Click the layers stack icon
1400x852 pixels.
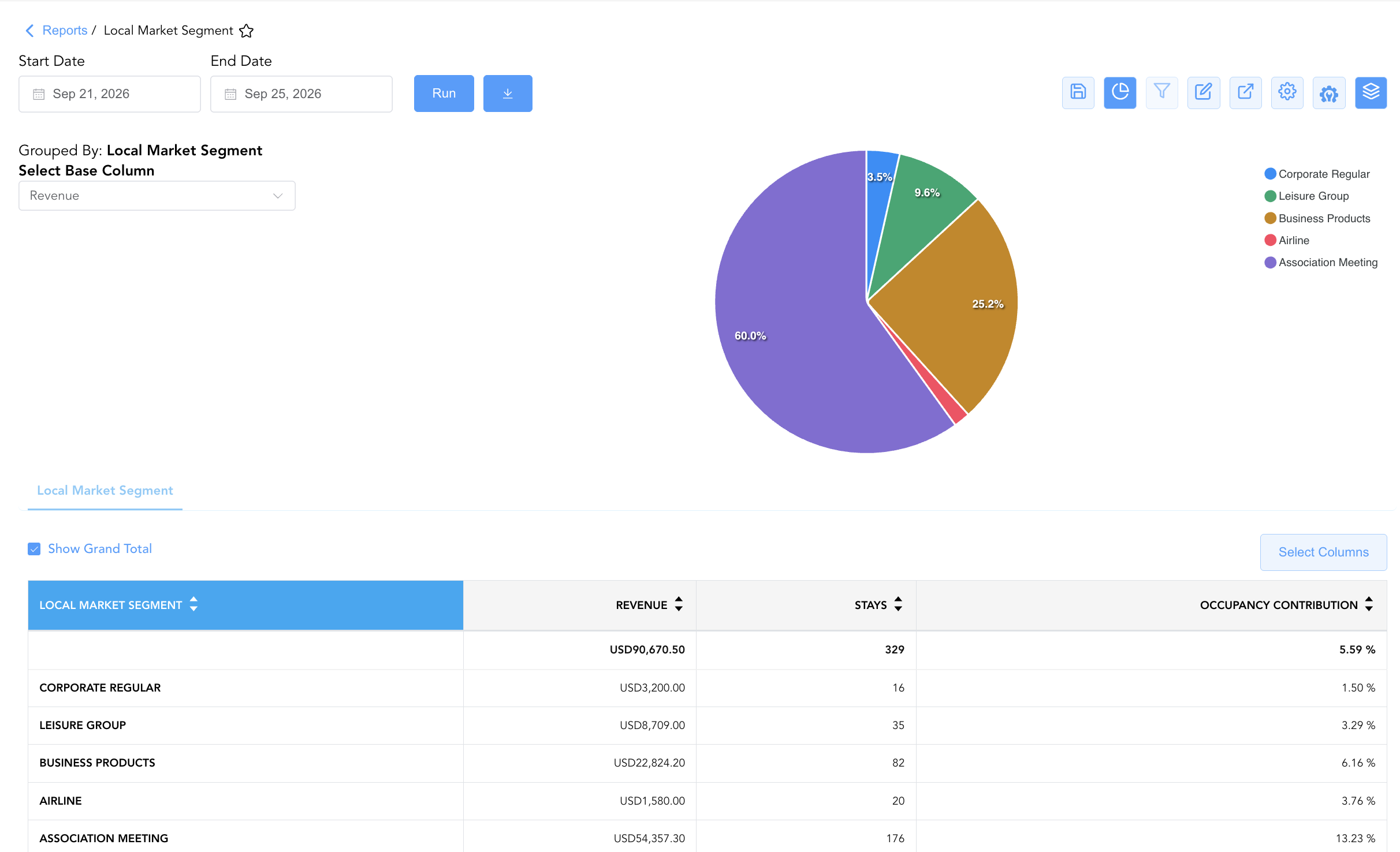coord(1371,92)
